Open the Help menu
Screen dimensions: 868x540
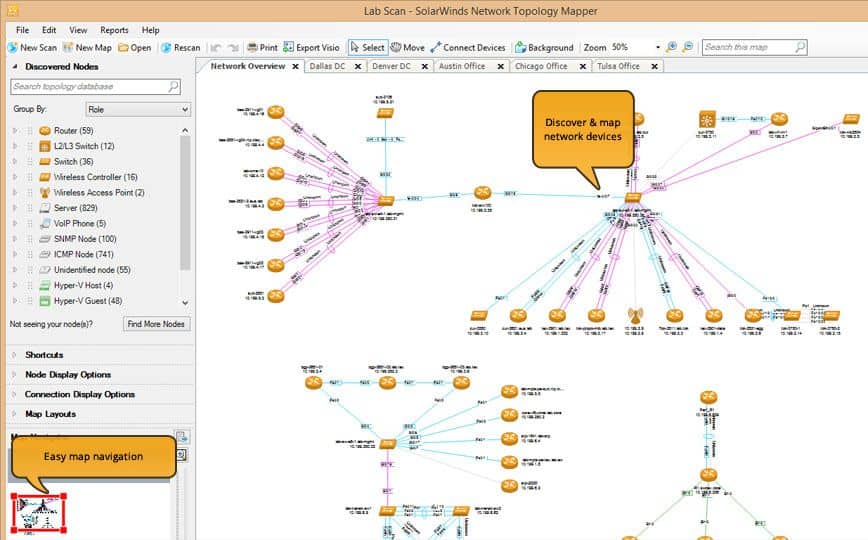[x=150, y=30]
